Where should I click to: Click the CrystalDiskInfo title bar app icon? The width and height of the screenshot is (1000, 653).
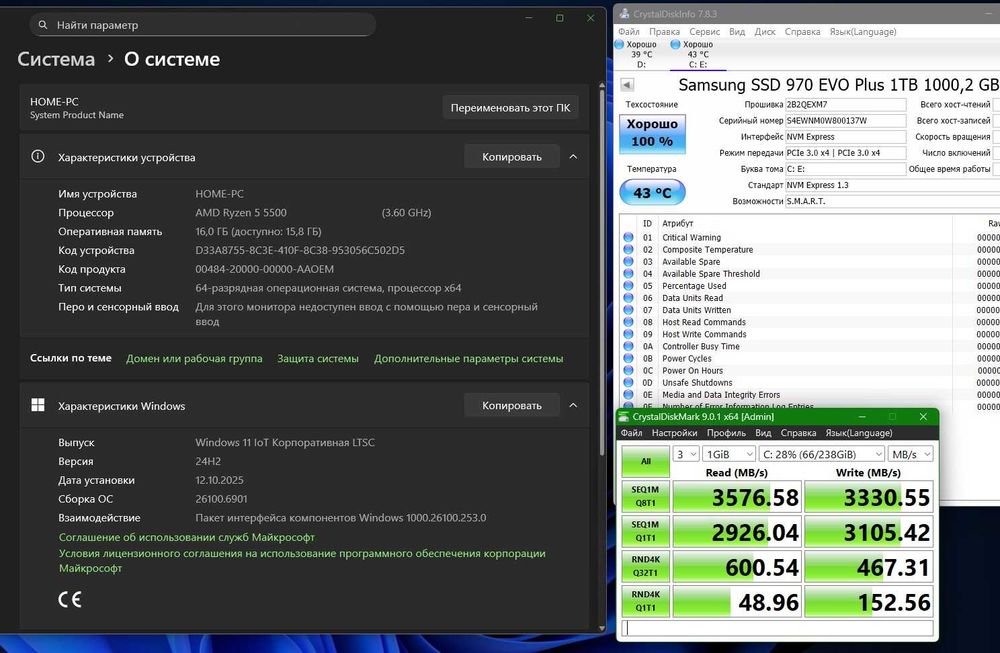pyautogui.click(x=624, y=13)
